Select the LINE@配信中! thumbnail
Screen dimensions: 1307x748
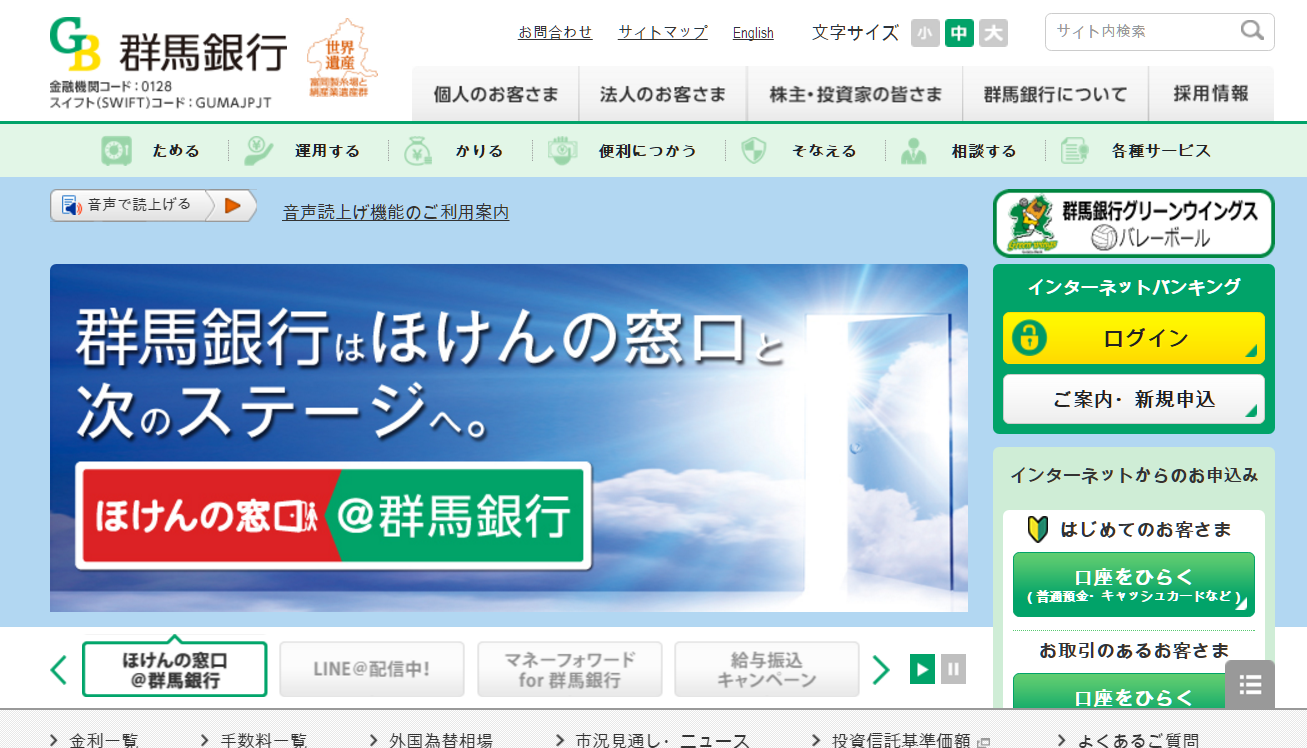[x=372, y=669]
